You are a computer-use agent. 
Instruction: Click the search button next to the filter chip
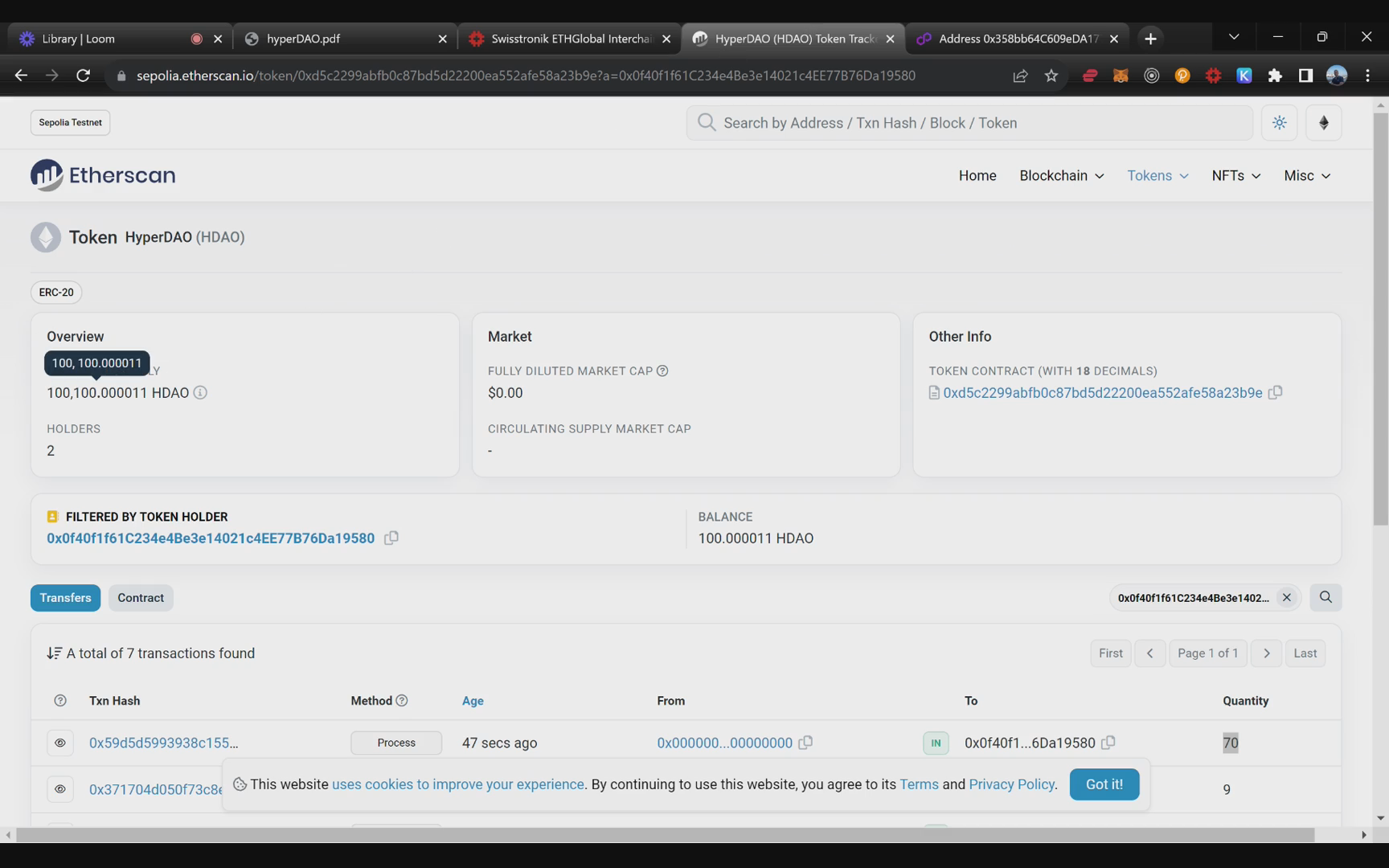point(1325,597)
